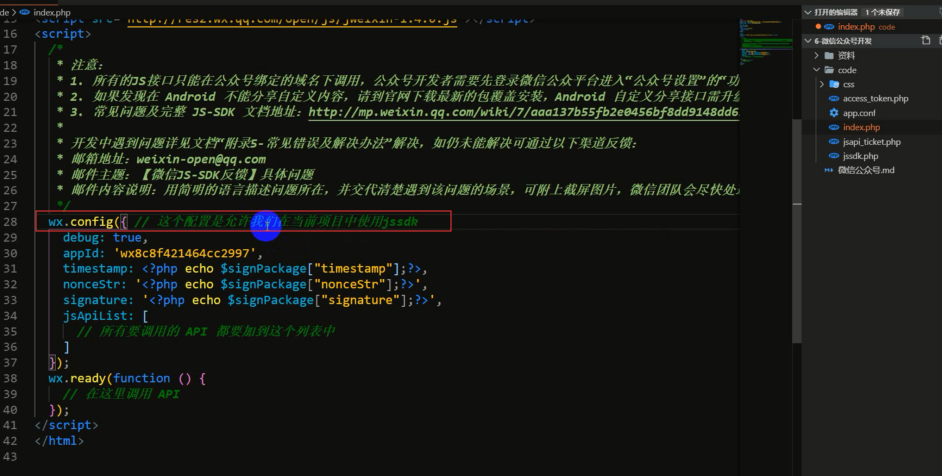The image size is (942, 476).
Task: Click line number 38 in the gutter
Action: [10, 378]
